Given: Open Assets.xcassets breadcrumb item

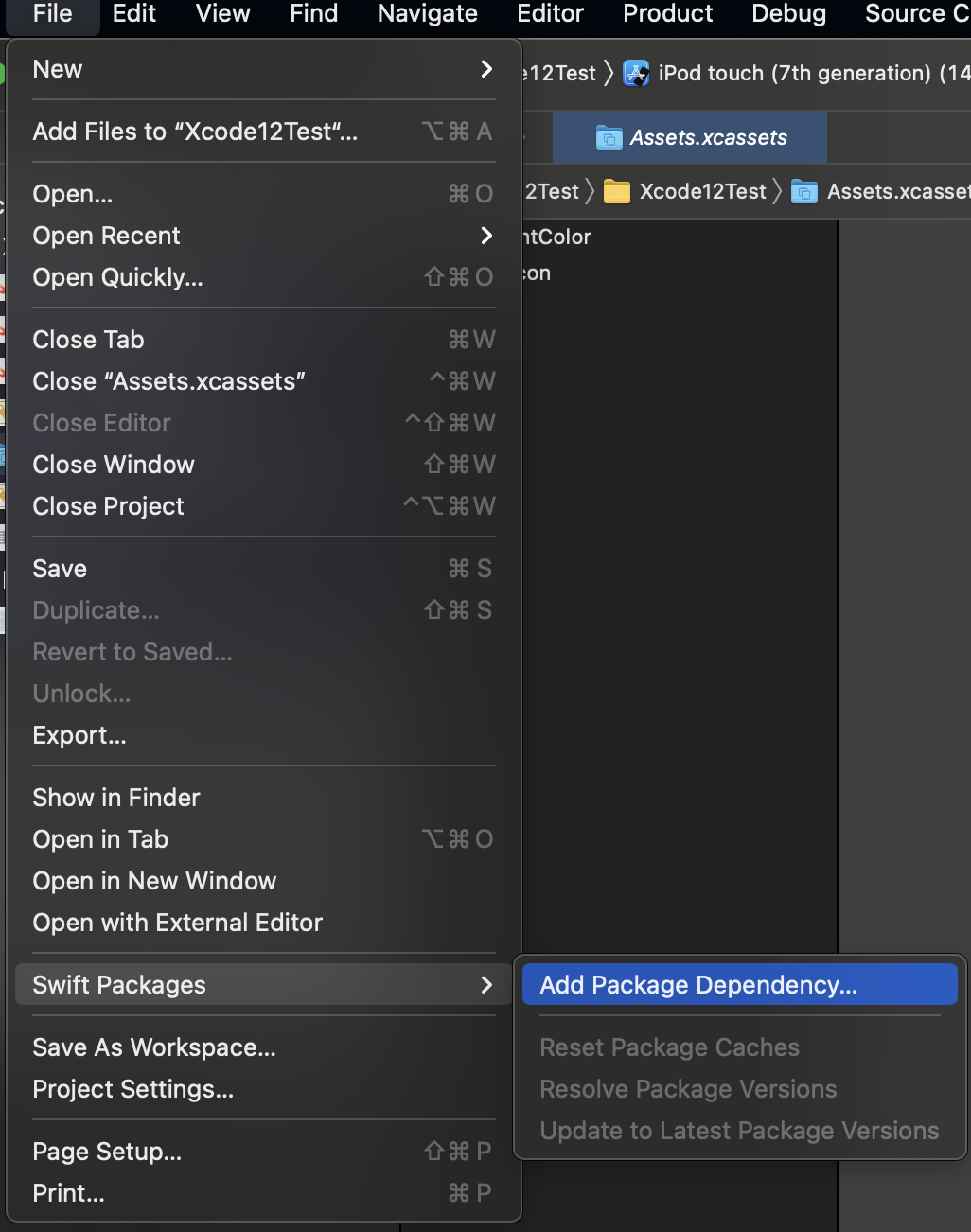Looking at the screenshot, I should click(x=898, y=191).
